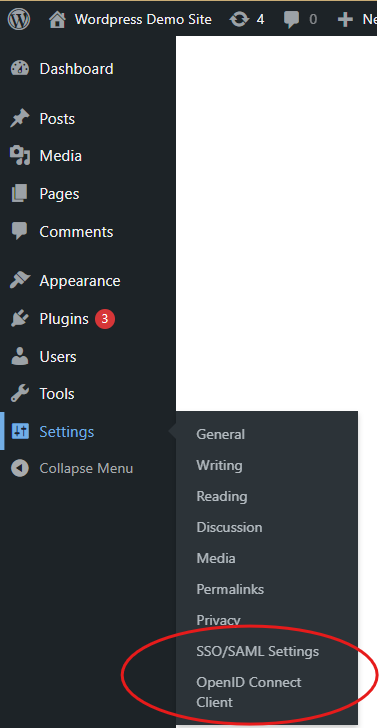Viewport: 380px width, 728px height.
Task: Select General under Settings
Action: (220, 434)
